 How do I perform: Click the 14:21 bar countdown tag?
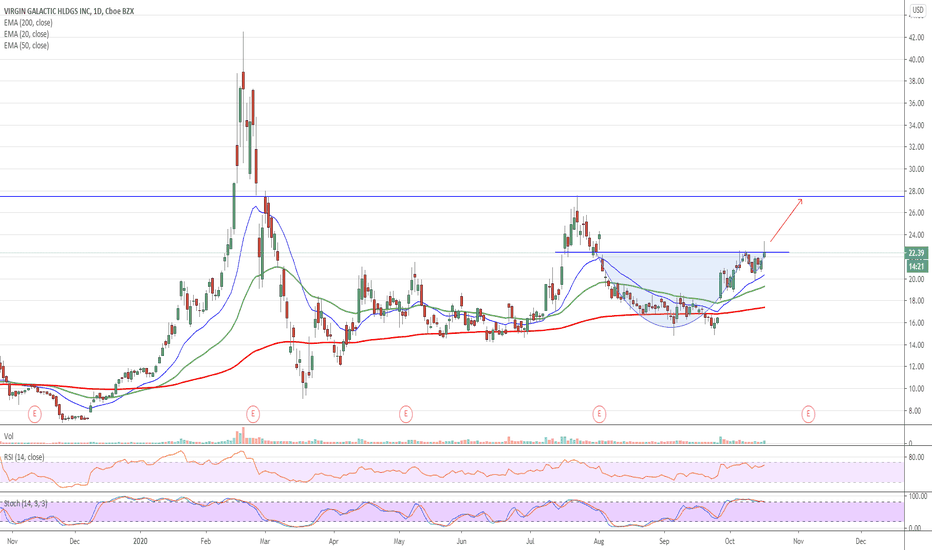pos(916,266)
